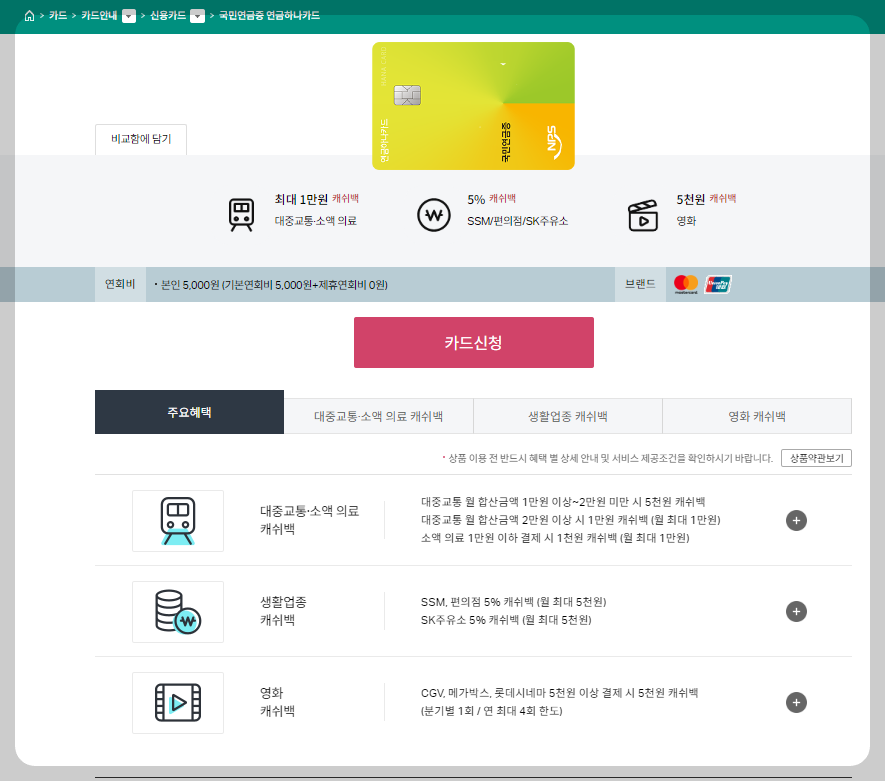The width and height of the screenshot is (885, 781).
Task: Expand the 생활업종 캐쉬백 details plus
Action: [x=796, y=611]
